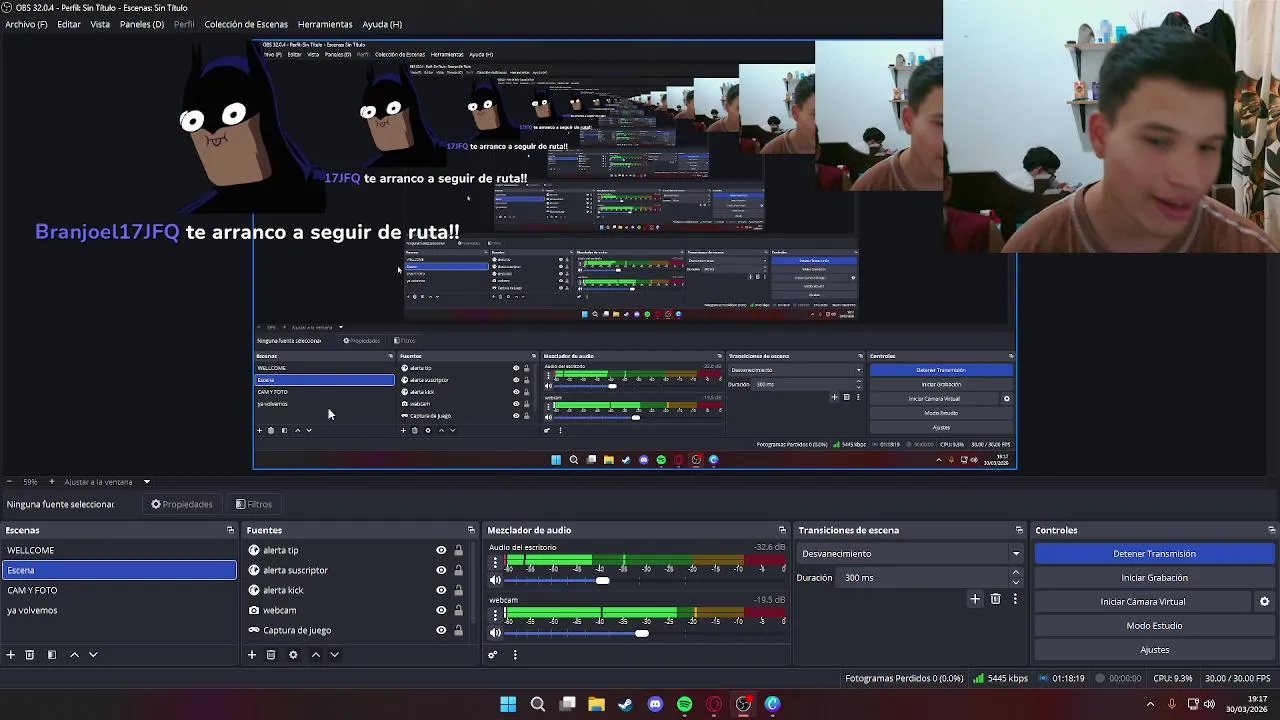Select the CAM Y FOTO scene

point(119,590)
